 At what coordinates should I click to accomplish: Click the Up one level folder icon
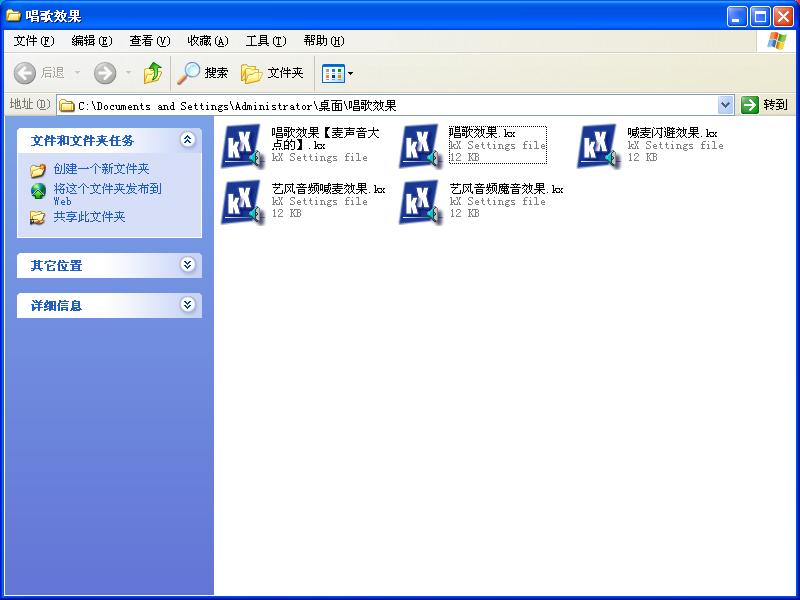(x=152, y=73)
